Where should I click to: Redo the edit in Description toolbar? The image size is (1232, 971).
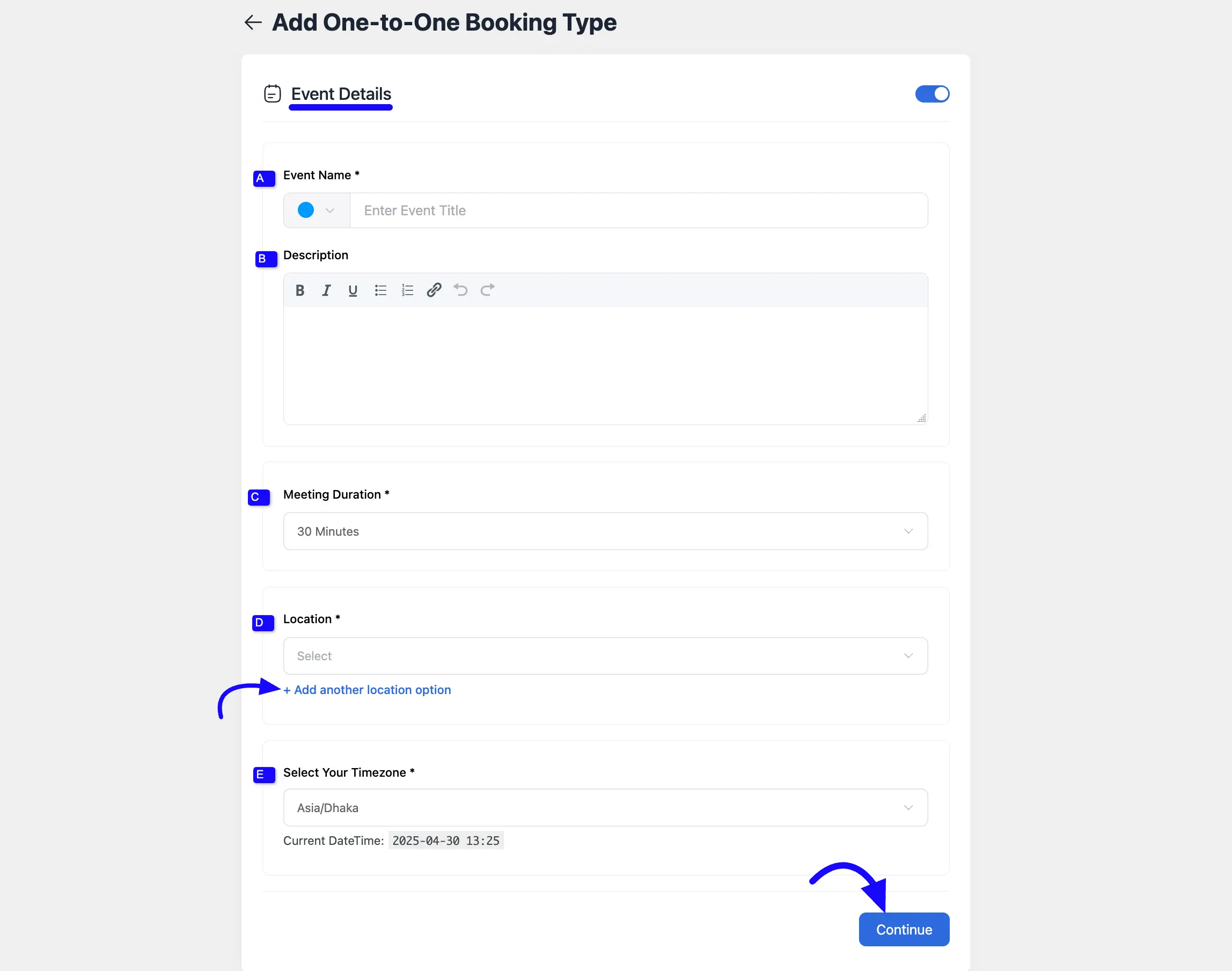pyautogui.click(x=488, y=290)
